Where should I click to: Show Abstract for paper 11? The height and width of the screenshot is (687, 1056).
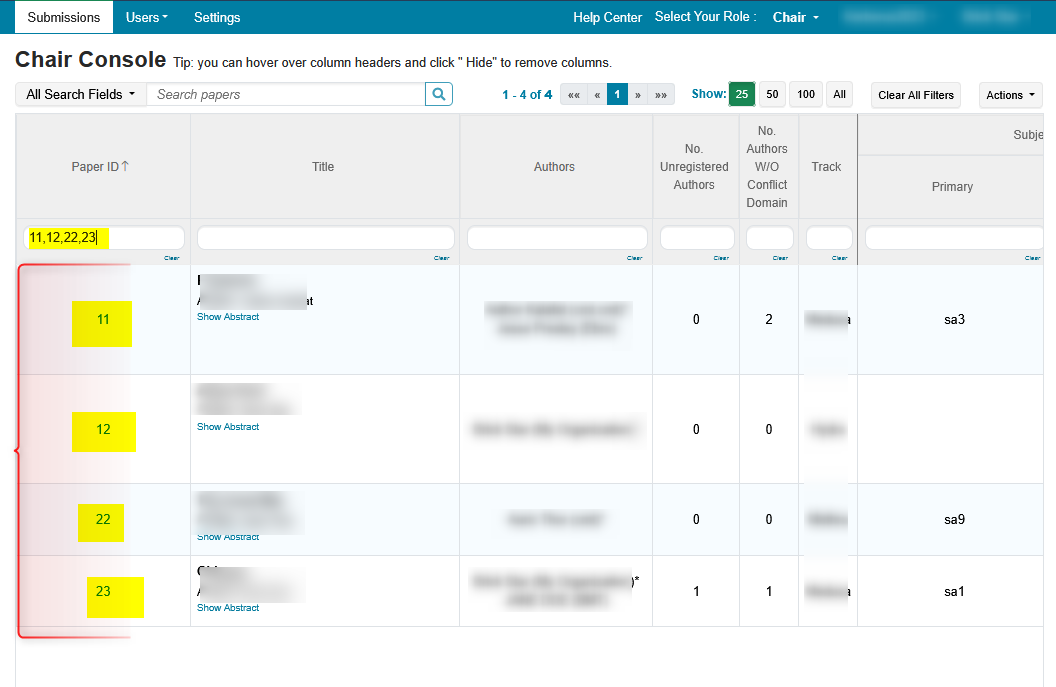click(228, 317)
